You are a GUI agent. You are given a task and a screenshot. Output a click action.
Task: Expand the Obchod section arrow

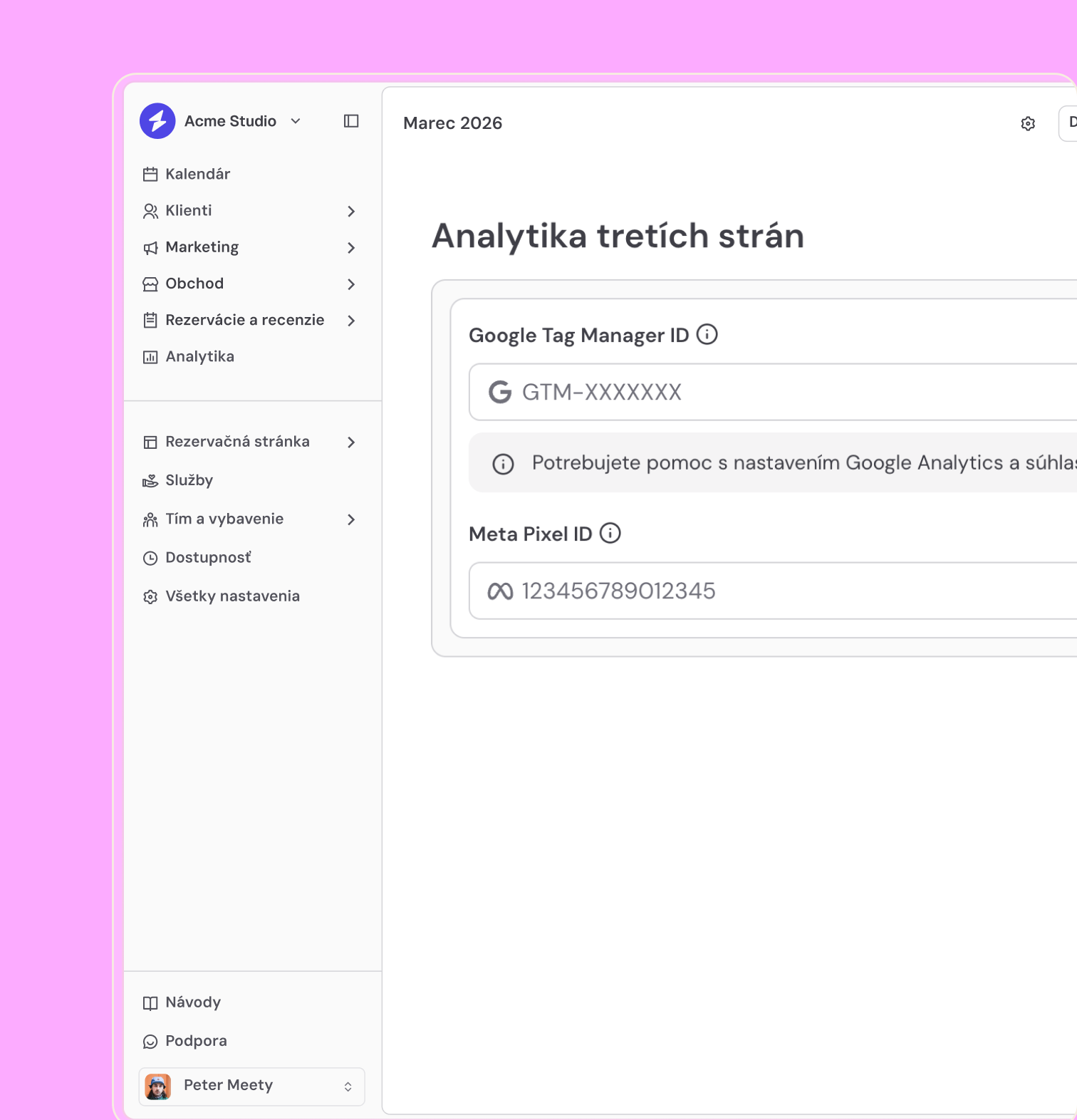(x=351, y=284)
